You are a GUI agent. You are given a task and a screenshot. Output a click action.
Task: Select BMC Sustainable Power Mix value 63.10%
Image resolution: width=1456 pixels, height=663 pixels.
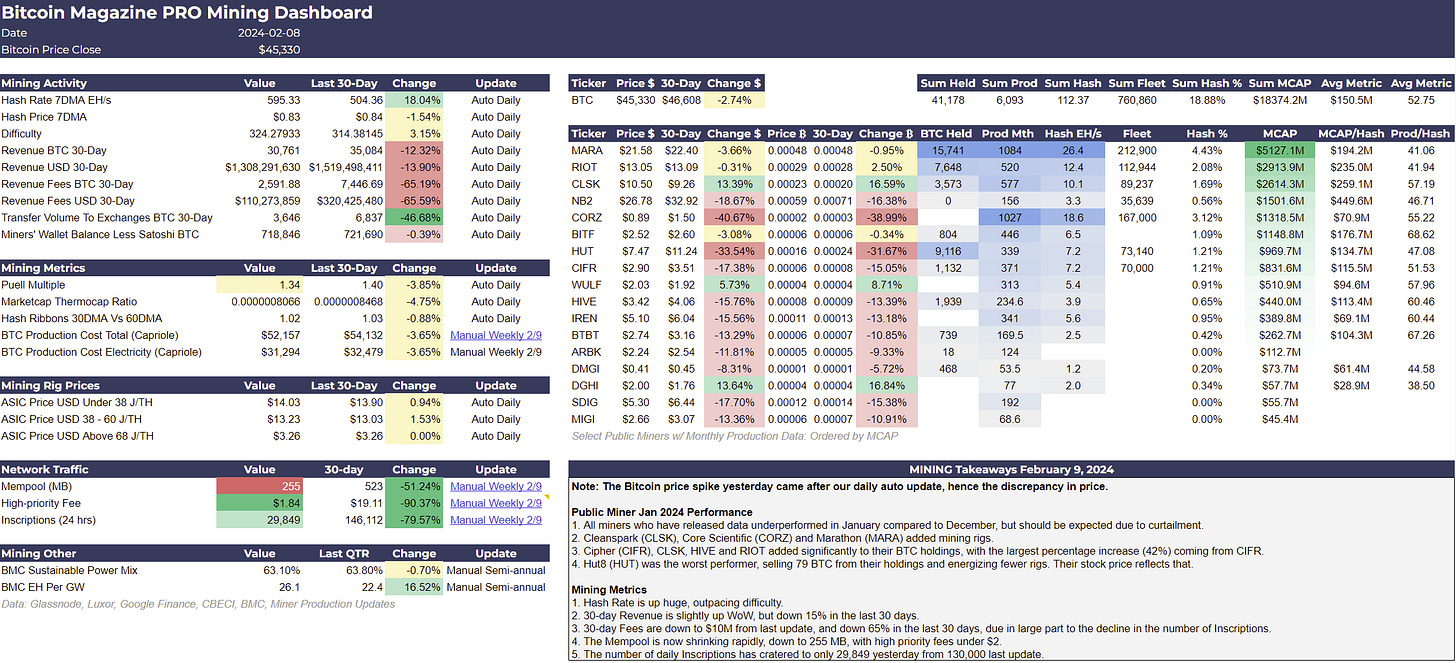pyautogui.click(x=284, y=570)
